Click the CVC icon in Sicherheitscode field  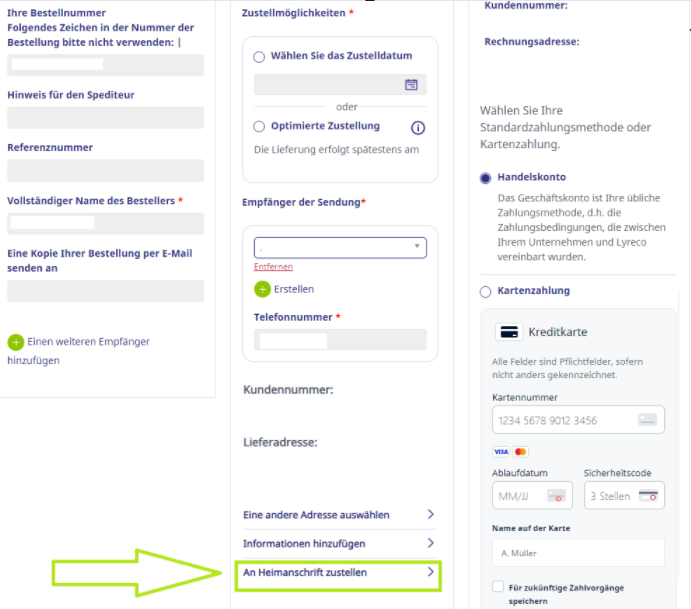[648, 496]
